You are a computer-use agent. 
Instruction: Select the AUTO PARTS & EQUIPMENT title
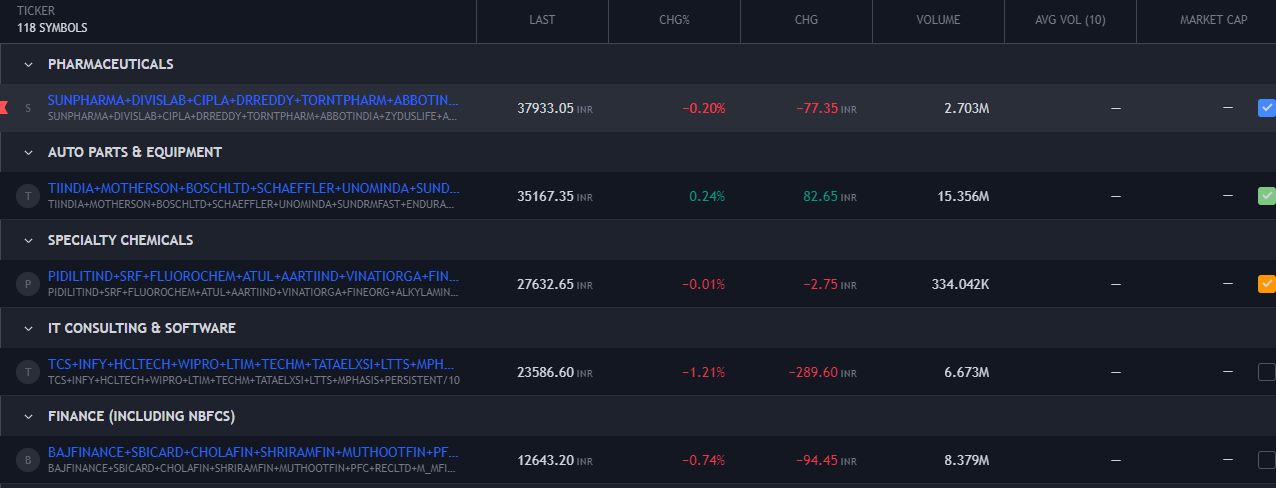(135, 152)
